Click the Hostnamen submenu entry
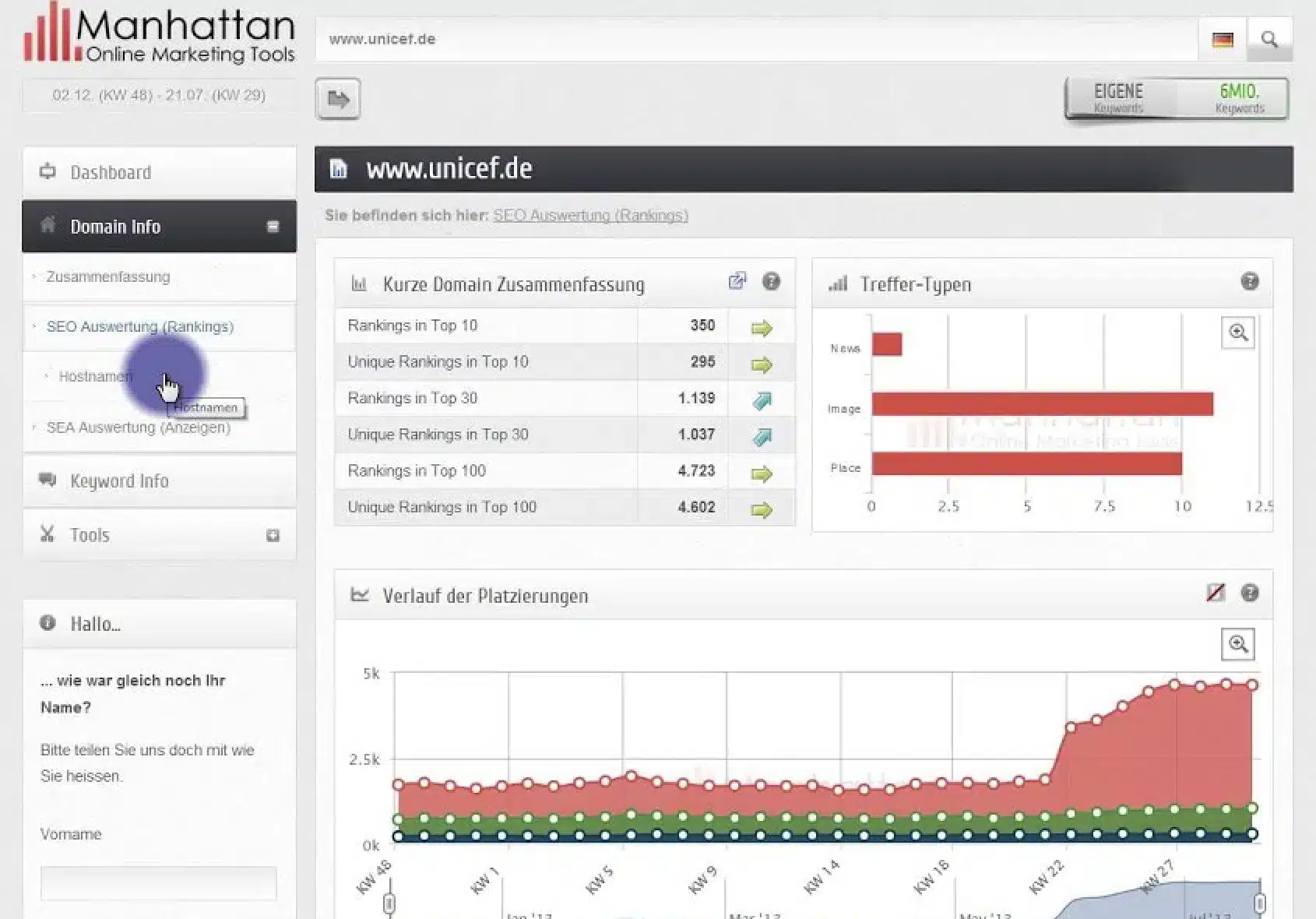The width and height of the screenshot is (1316, 919). pos(95,376)
